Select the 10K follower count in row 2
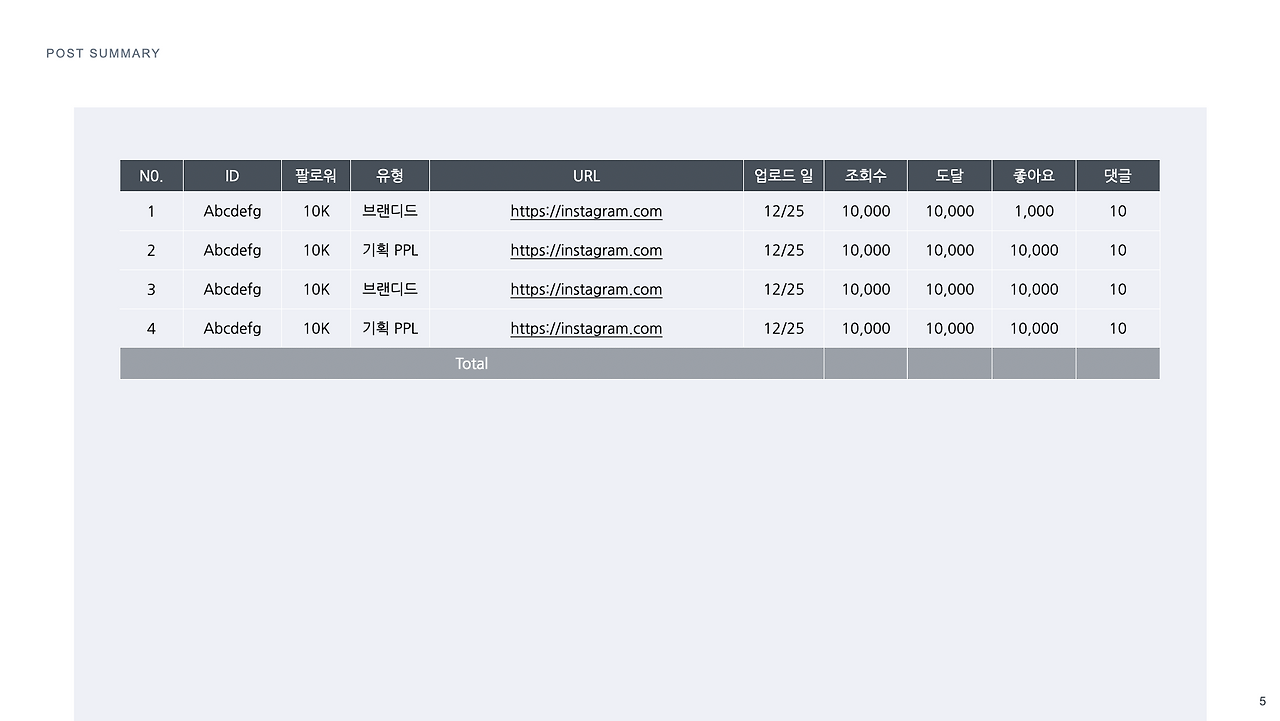Image resolution: width=1280 pixels, height=721 pixels. click(316, 250)
